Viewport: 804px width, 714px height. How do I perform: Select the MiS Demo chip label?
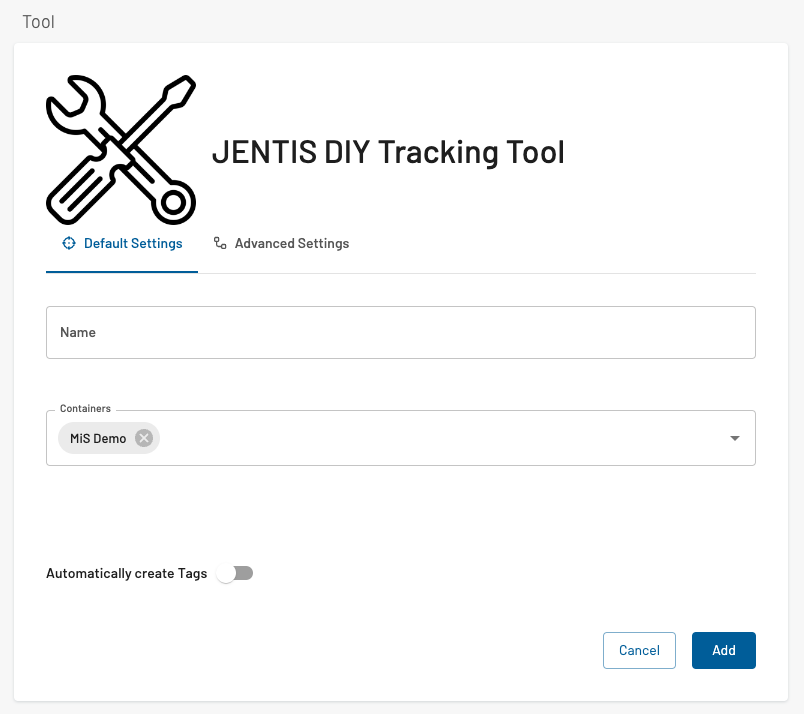point(98,439)
